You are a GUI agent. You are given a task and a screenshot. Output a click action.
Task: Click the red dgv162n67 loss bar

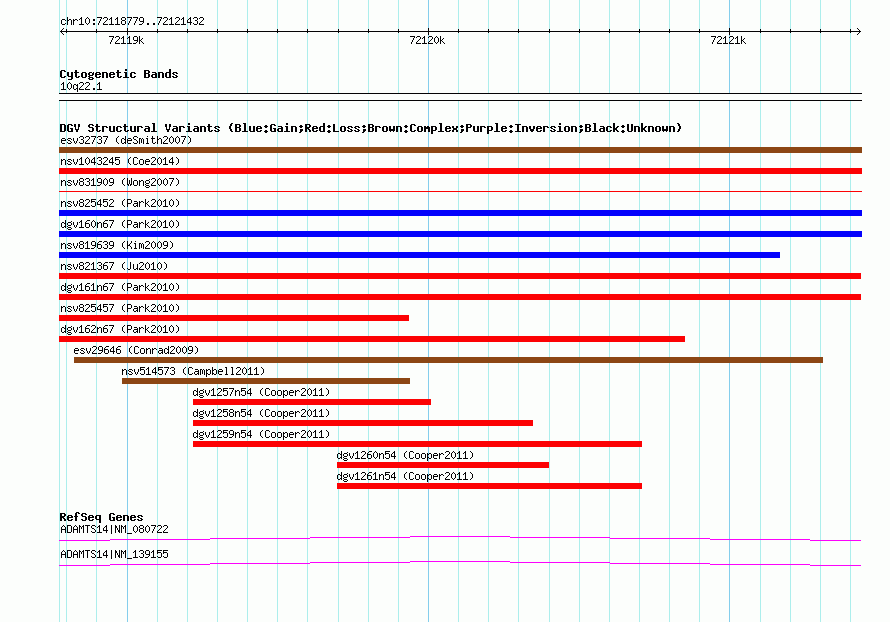372,339
